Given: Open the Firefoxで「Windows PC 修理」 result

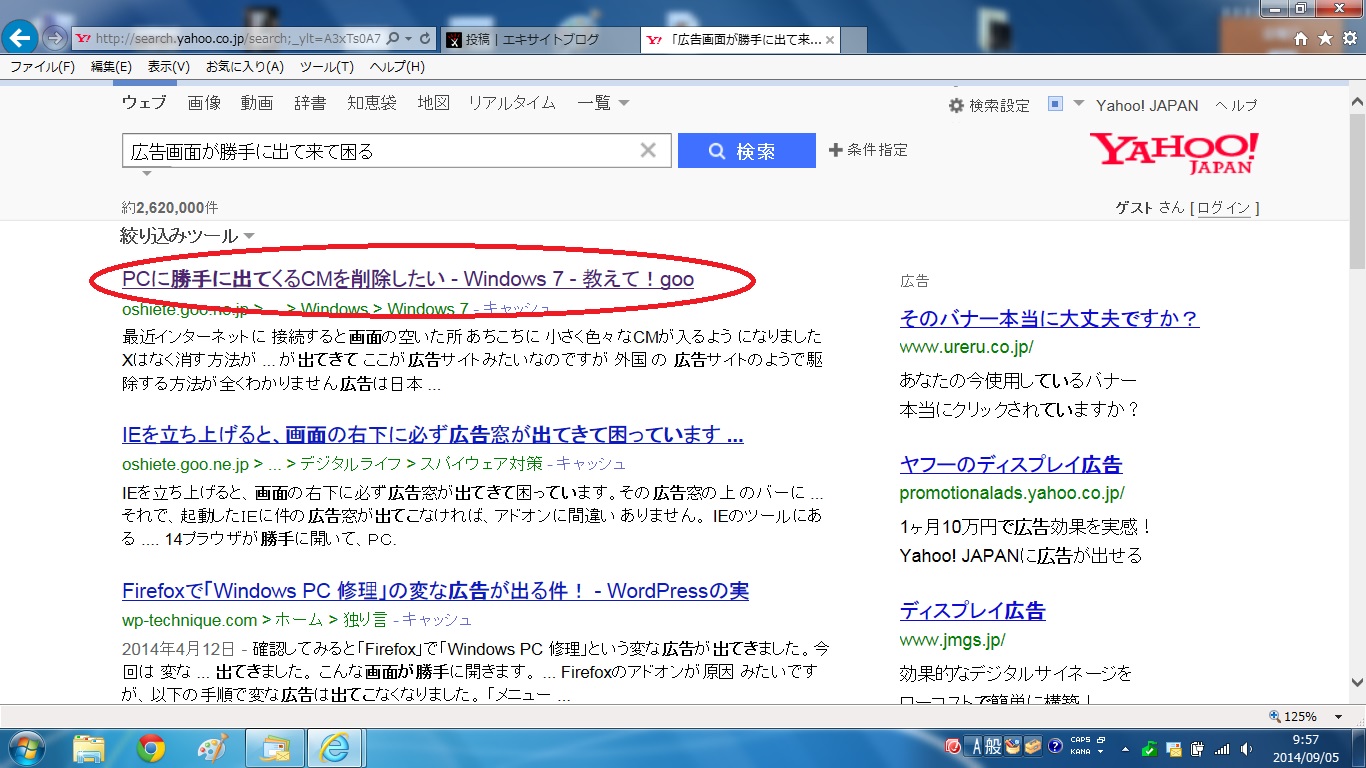Looking at the screenshot, I should (x=435, y=591).
